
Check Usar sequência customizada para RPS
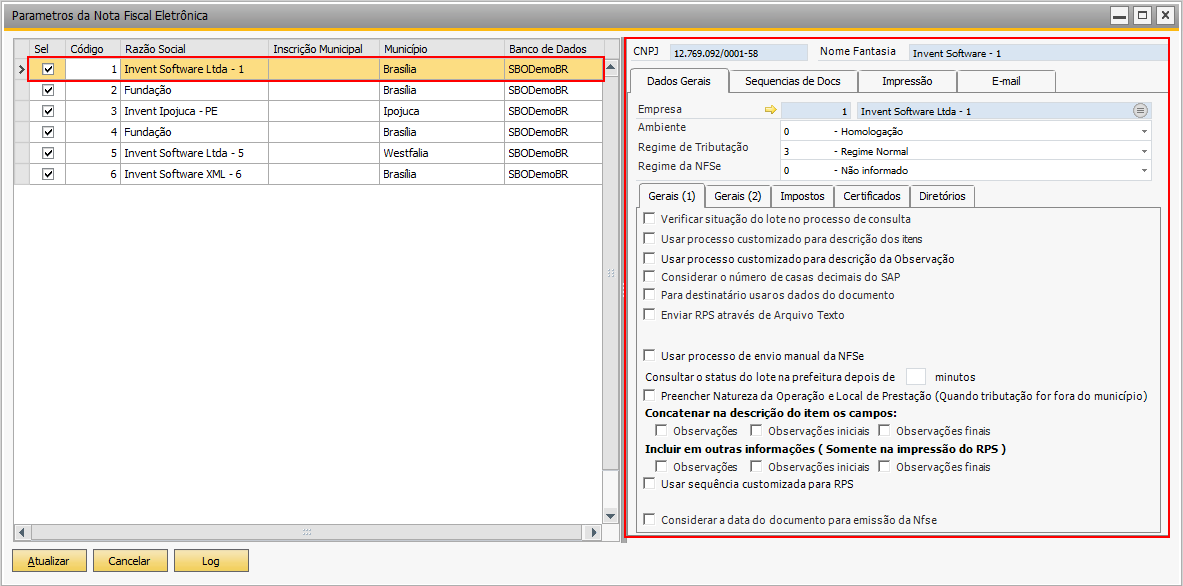[649, 483]
